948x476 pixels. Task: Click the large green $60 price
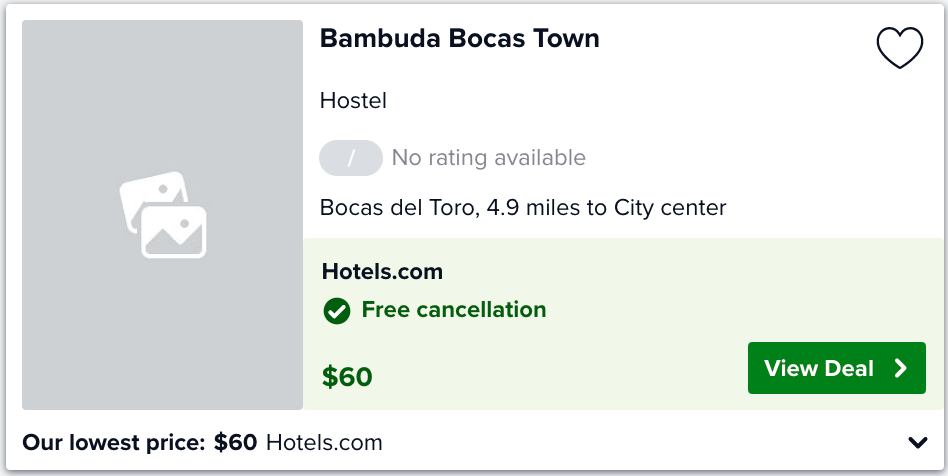[347, 377]
